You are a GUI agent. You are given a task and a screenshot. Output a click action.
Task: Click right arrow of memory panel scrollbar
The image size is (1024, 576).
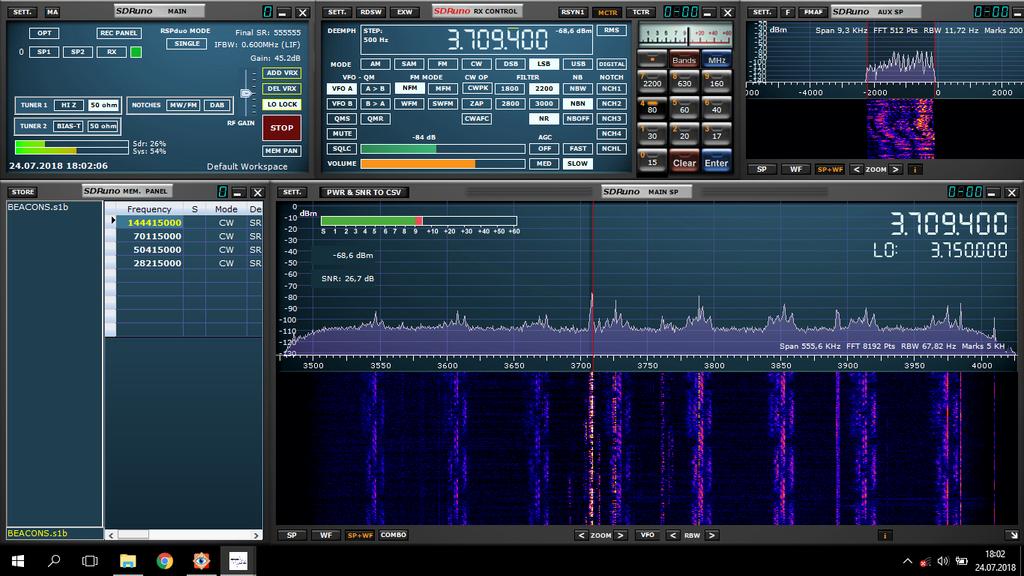pyautogui.click(x=256, y=535)
